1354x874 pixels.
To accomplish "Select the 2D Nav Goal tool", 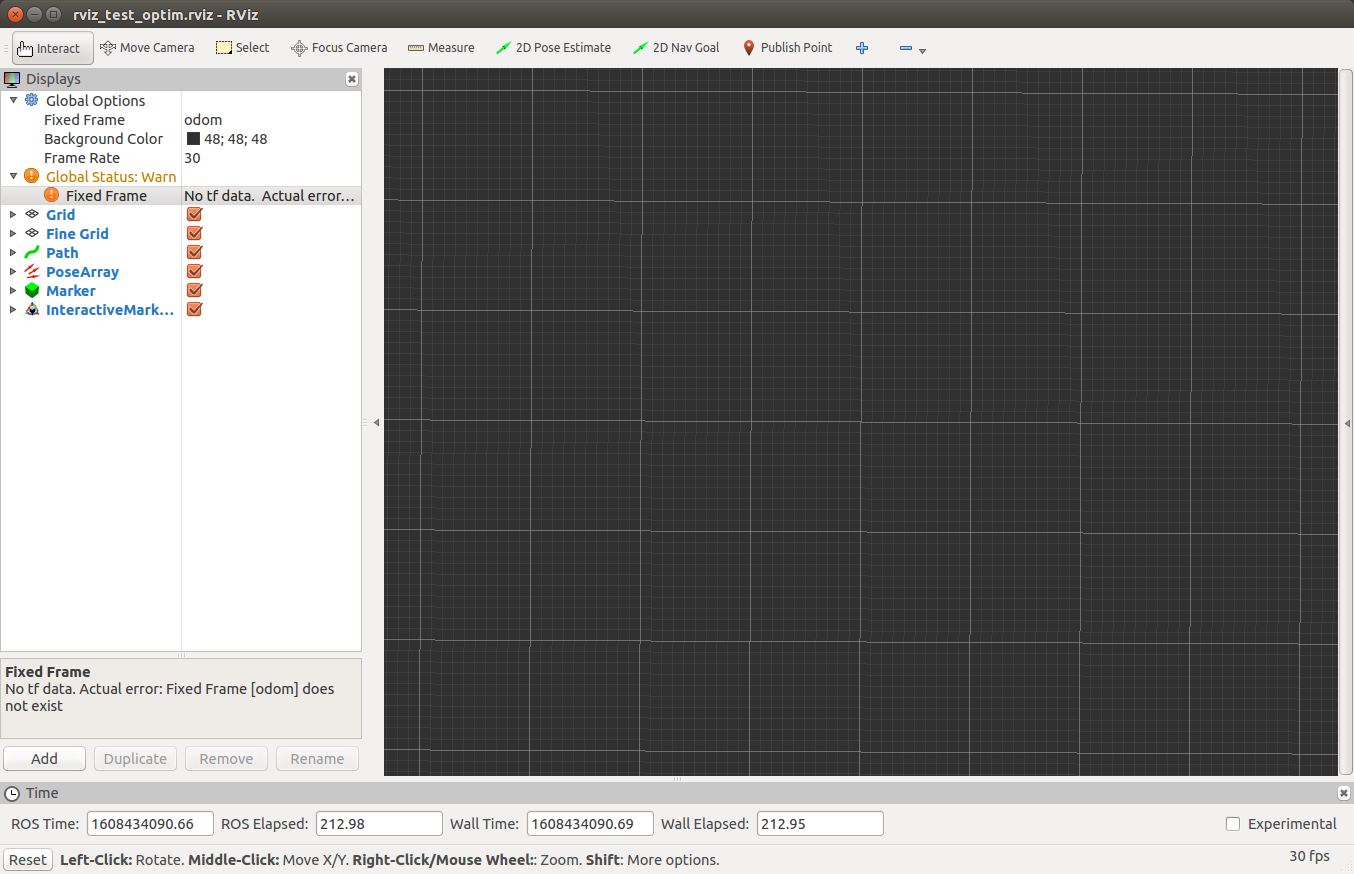I will pos(676,47).
